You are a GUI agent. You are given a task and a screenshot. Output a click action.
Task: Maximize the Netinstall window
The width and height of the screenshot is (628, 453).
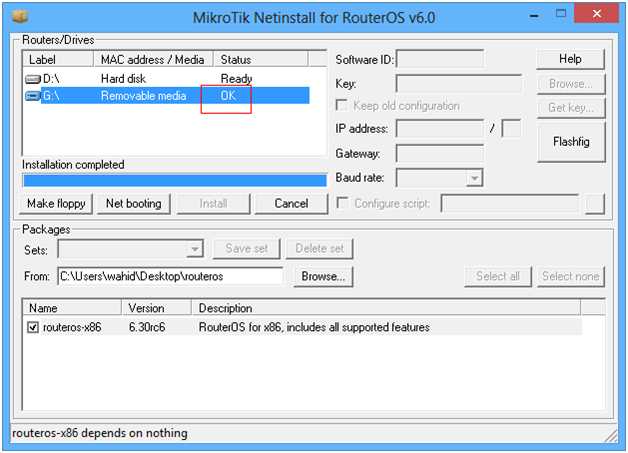click(561, 14)
